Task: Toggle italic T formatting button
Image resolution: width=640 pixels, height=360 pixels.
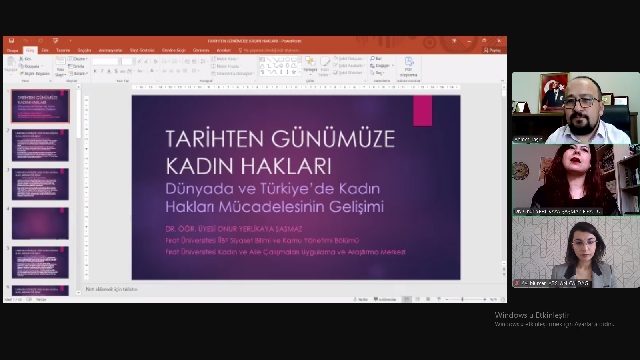Action: coord(102,71)
